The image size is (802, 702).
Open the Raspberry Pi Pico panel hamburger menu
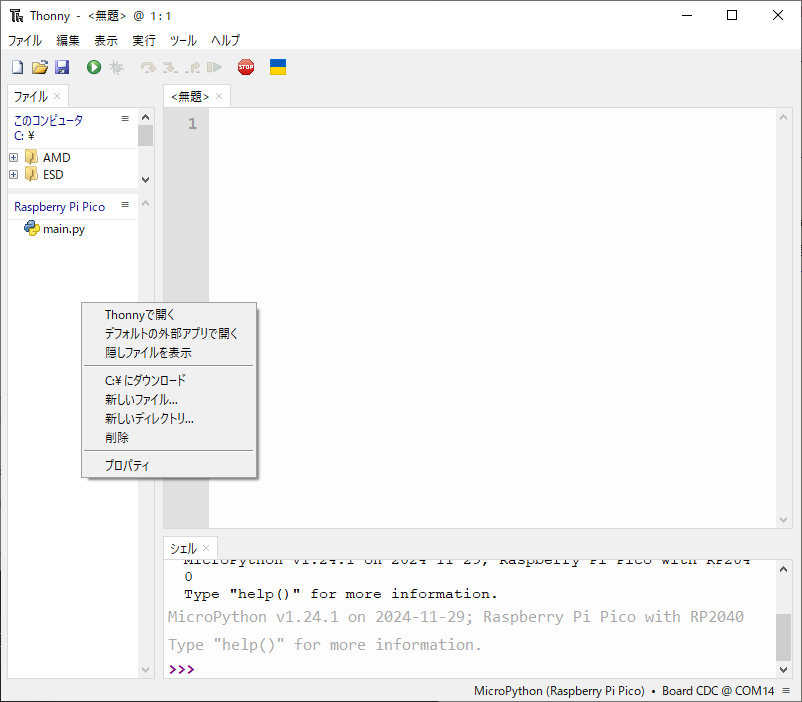point(125,205)
